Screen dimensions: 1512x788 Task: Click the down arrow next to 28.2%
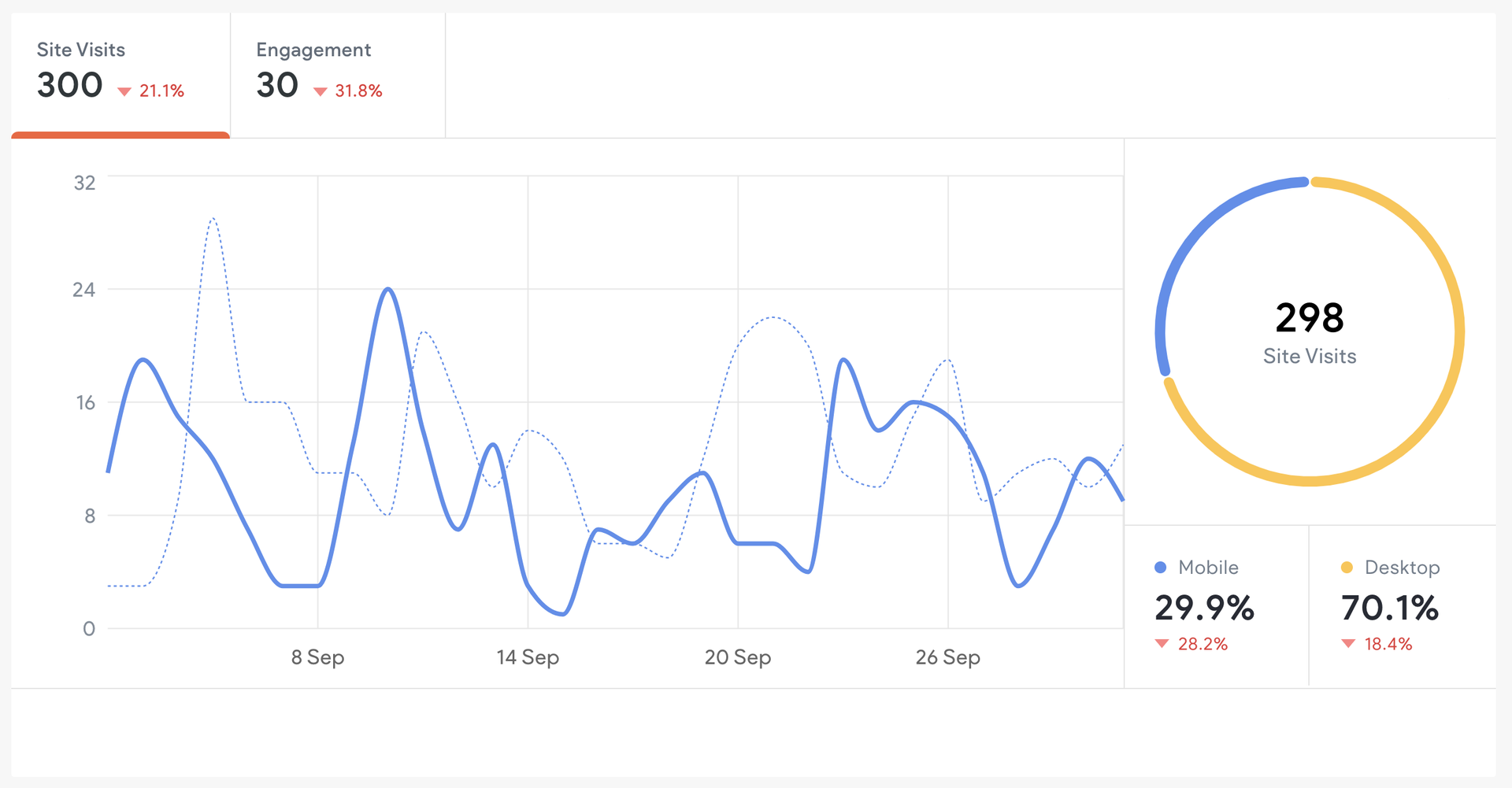coord(1162,644)
